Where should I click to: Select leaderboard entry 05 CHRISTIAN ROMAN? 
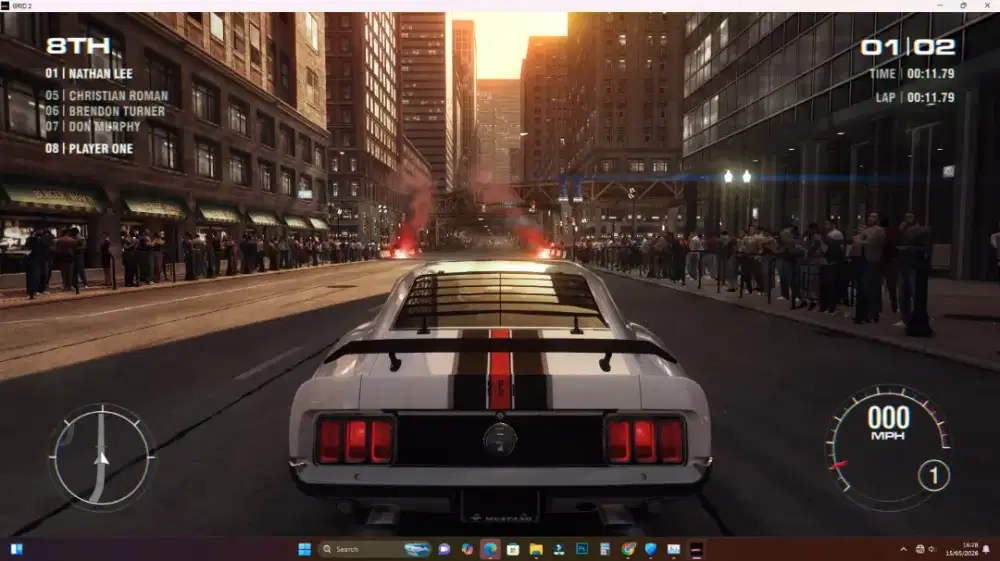[x=107, y=96]
